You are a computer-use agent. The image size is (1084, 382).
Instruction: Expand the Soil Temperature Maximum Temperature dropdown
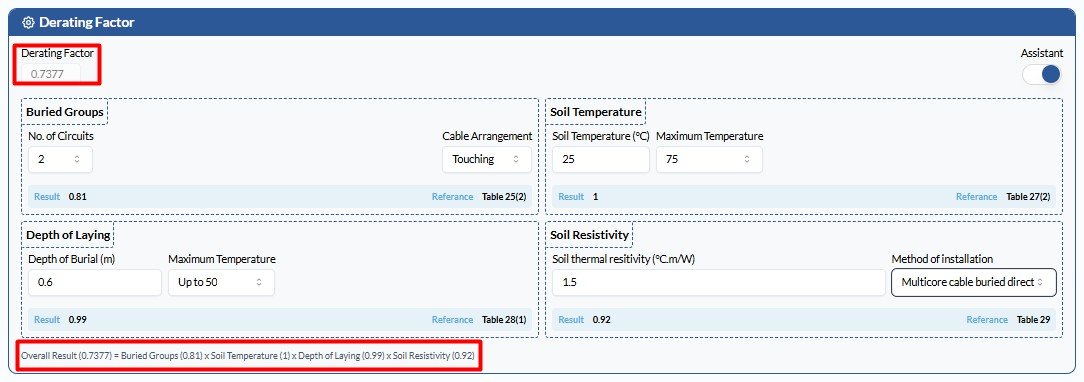coord(709,160)
